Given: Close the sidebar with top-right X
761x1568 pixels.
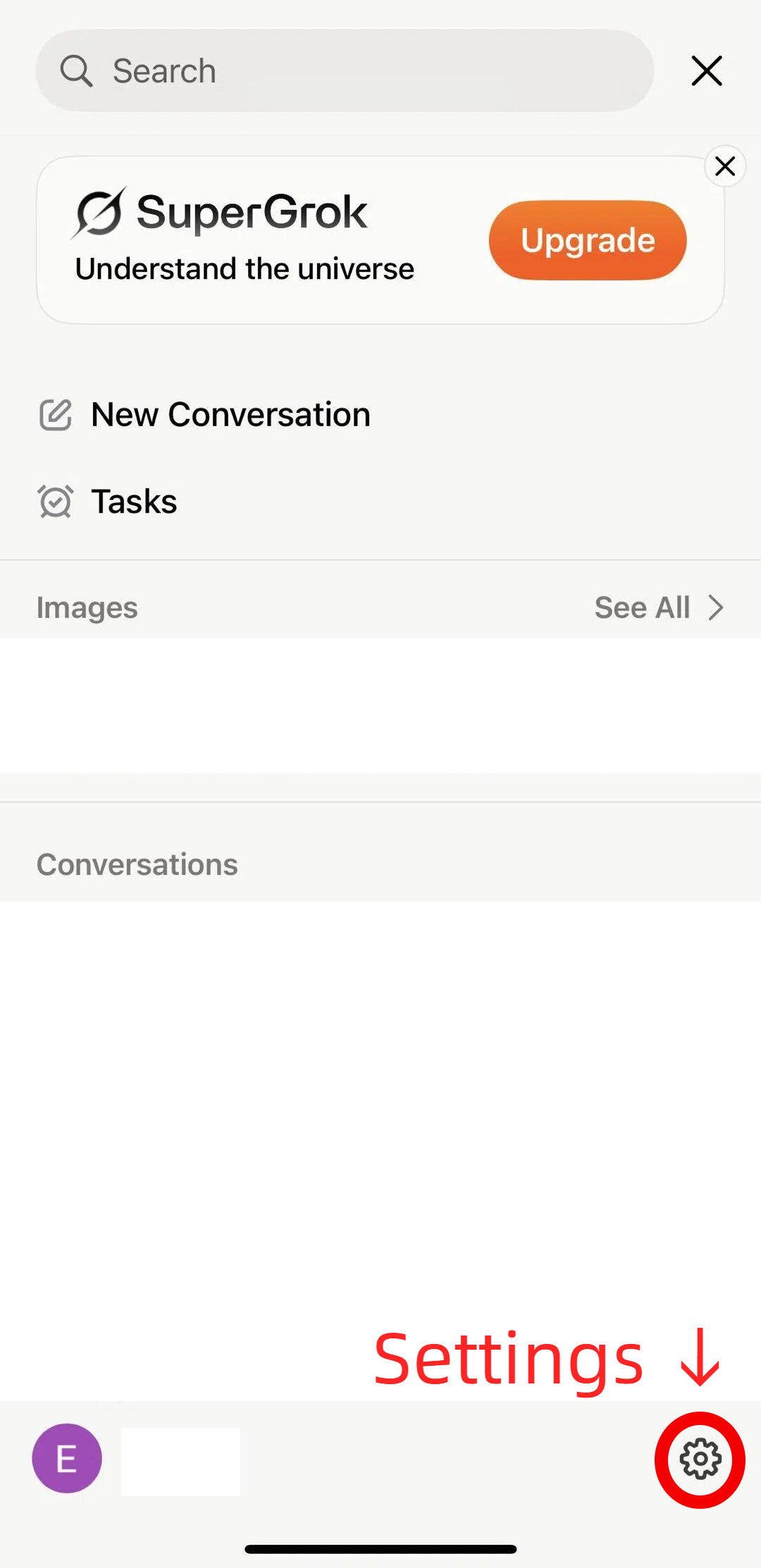Looking at the screenshot, I should coord(707,71).
